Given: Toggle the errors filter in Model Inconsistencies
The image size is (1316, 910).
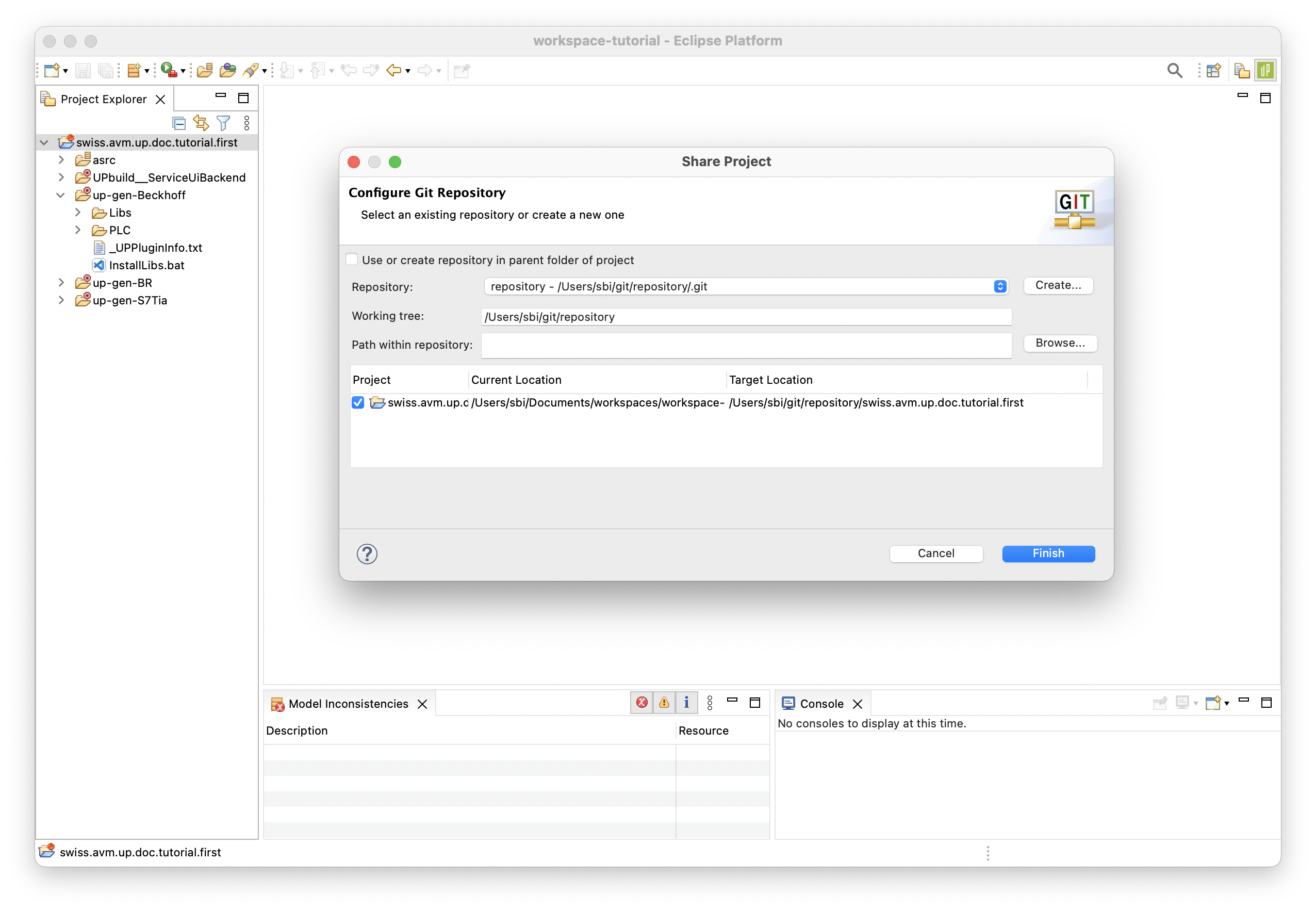Looking at the screenshot, I should [x=642, y=703].
